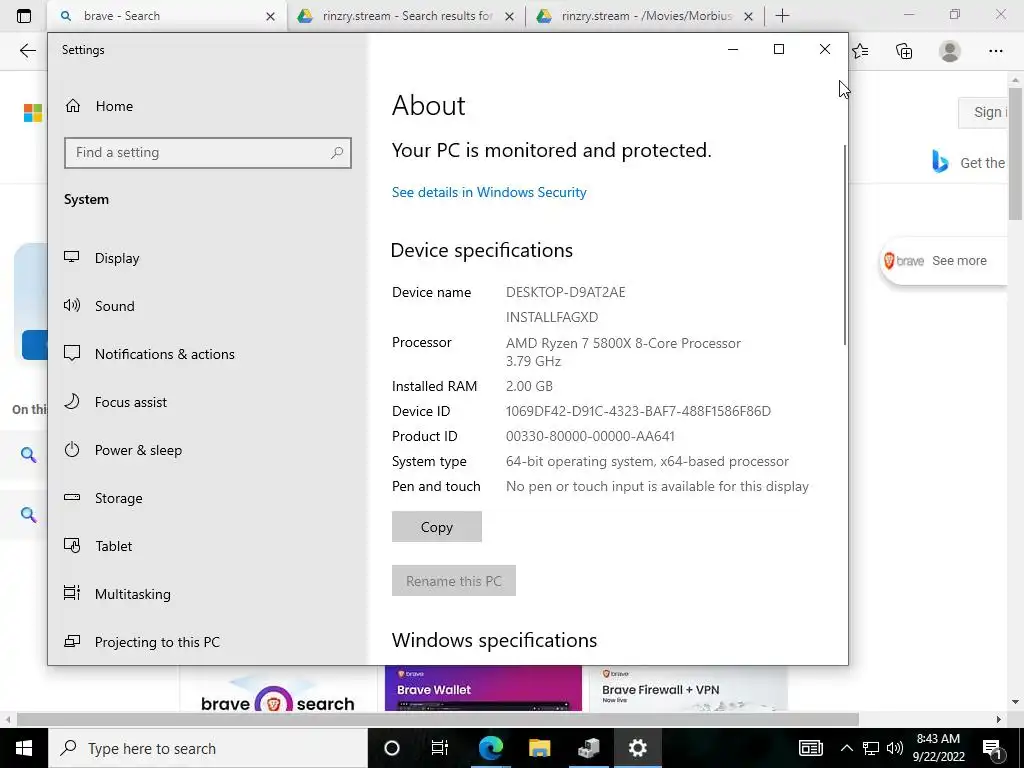Switch to rinzry.stream Search results tab

[405, 16]
